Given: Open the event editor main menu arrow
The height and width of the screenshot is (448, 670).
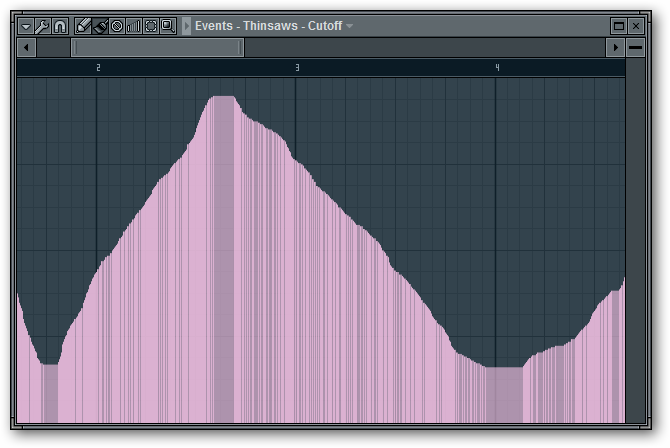Looking at the screenshot, I should pyautogui.click(x=26, y=26).
